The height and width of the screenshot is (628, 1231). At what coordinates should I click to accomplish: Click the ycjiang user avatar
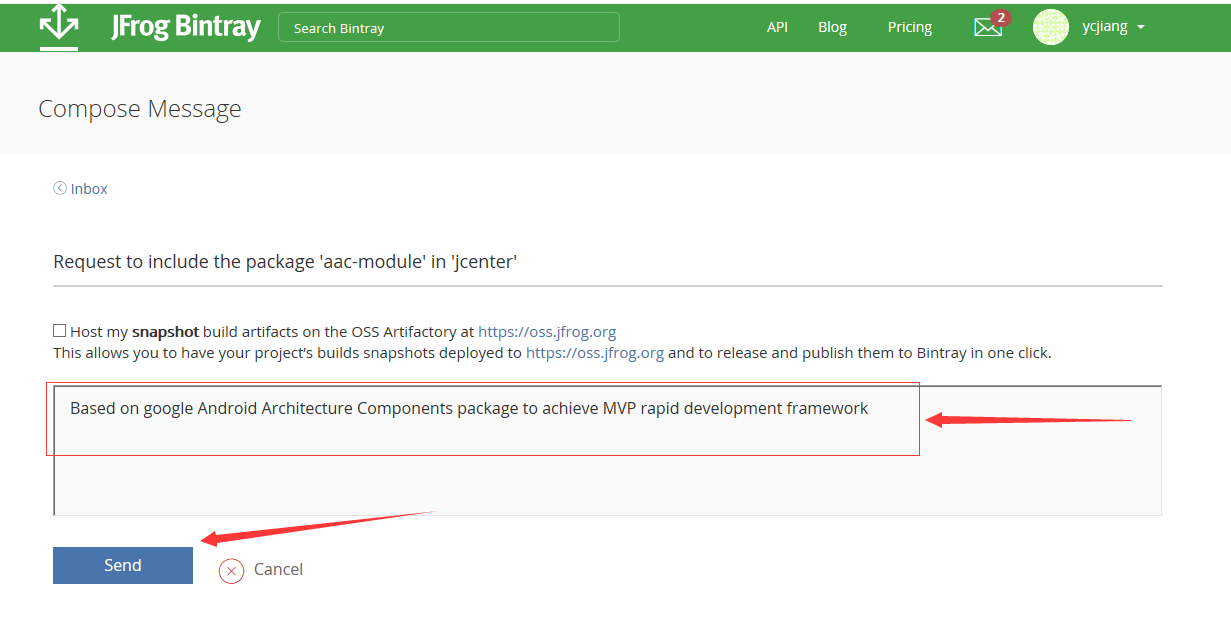click(1051, 27)
